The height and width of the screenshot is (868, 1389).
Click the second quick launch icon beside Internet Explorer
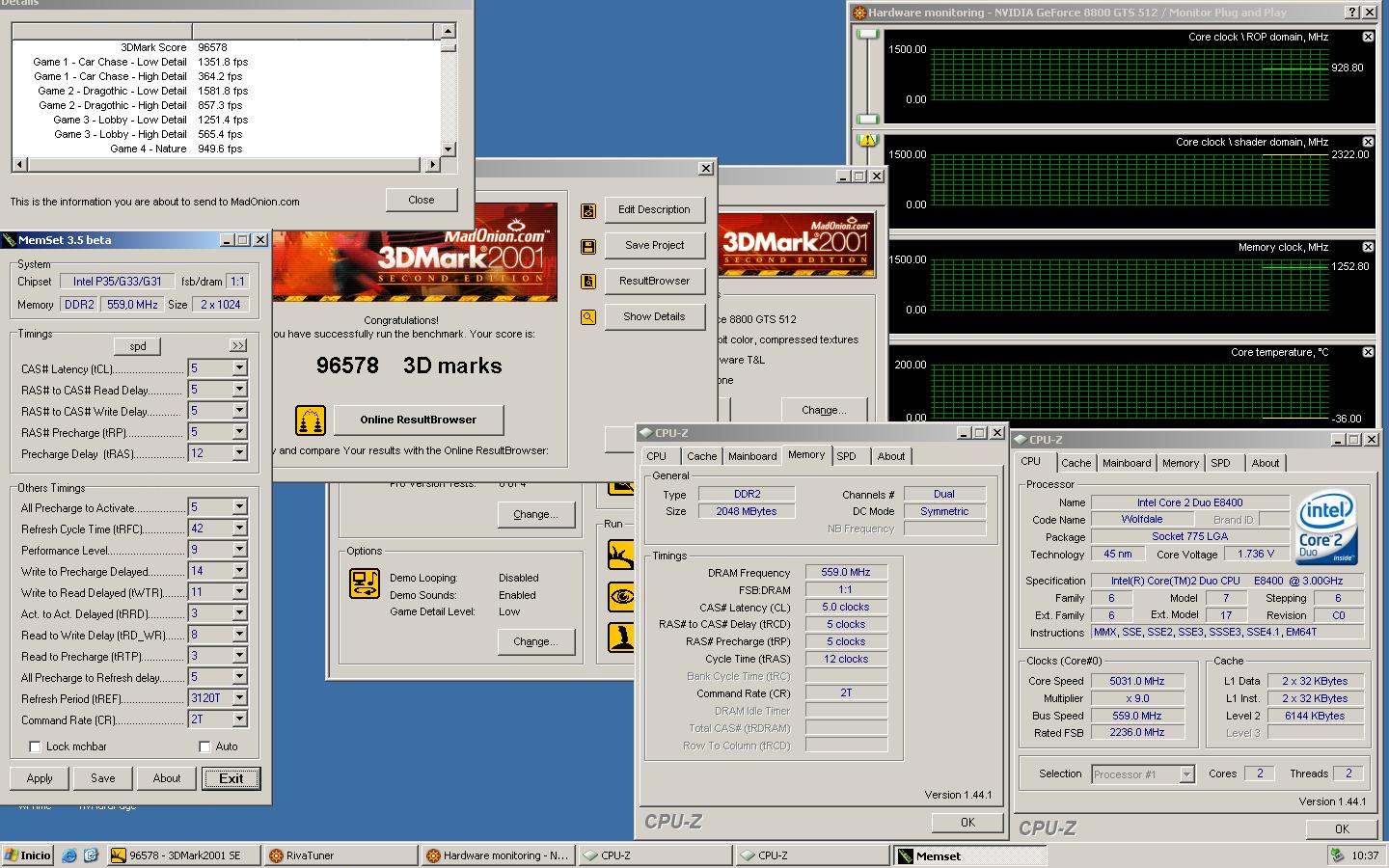pos(92,855)
